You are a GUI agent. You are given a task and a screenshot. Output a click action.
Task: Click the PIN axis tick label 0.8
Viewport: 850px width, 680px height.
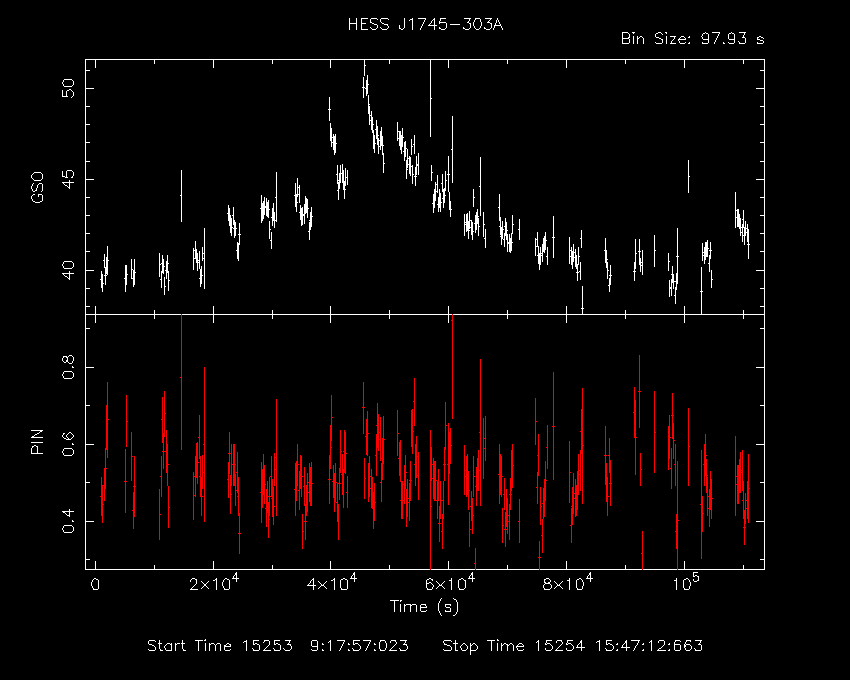[68, 367]
